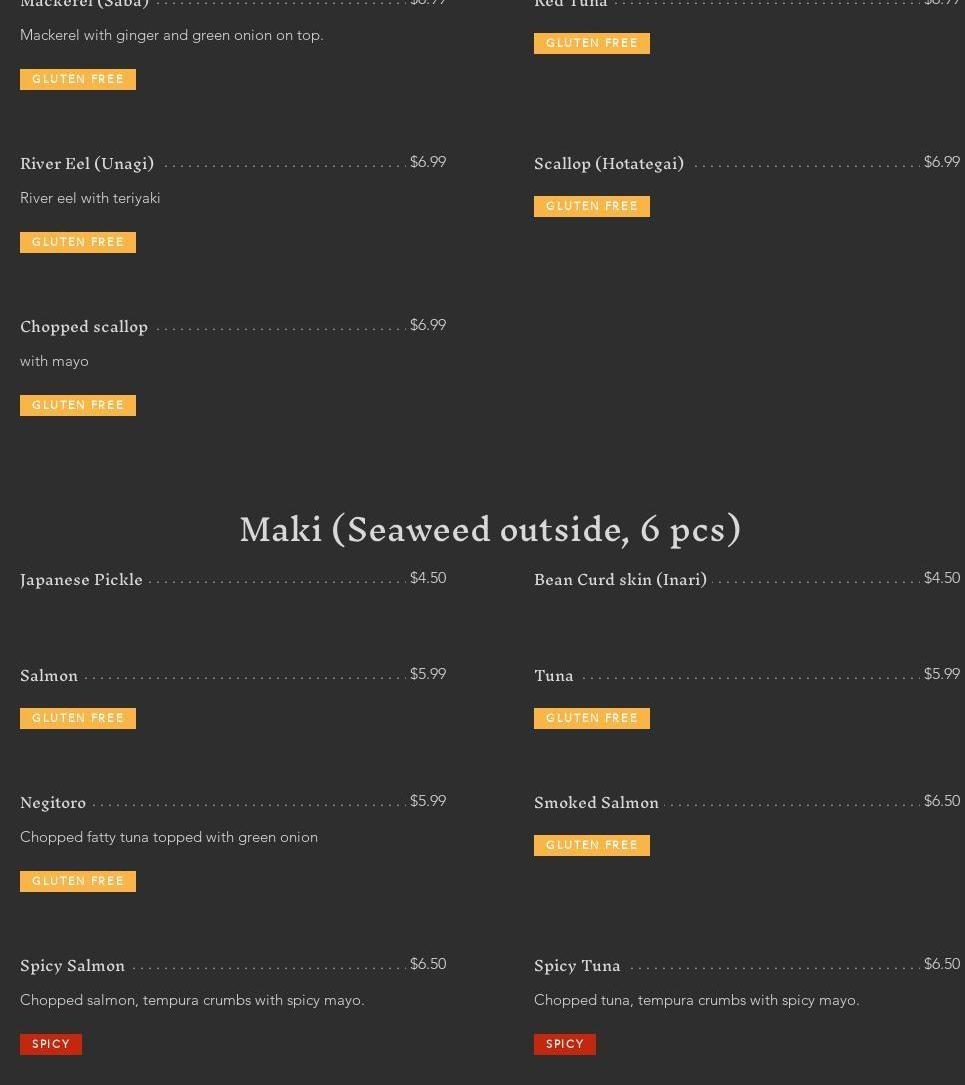This screenshot has width=965, height=1085.
Task: Click the Spicy Tuna item title
Action: [577, 965]
